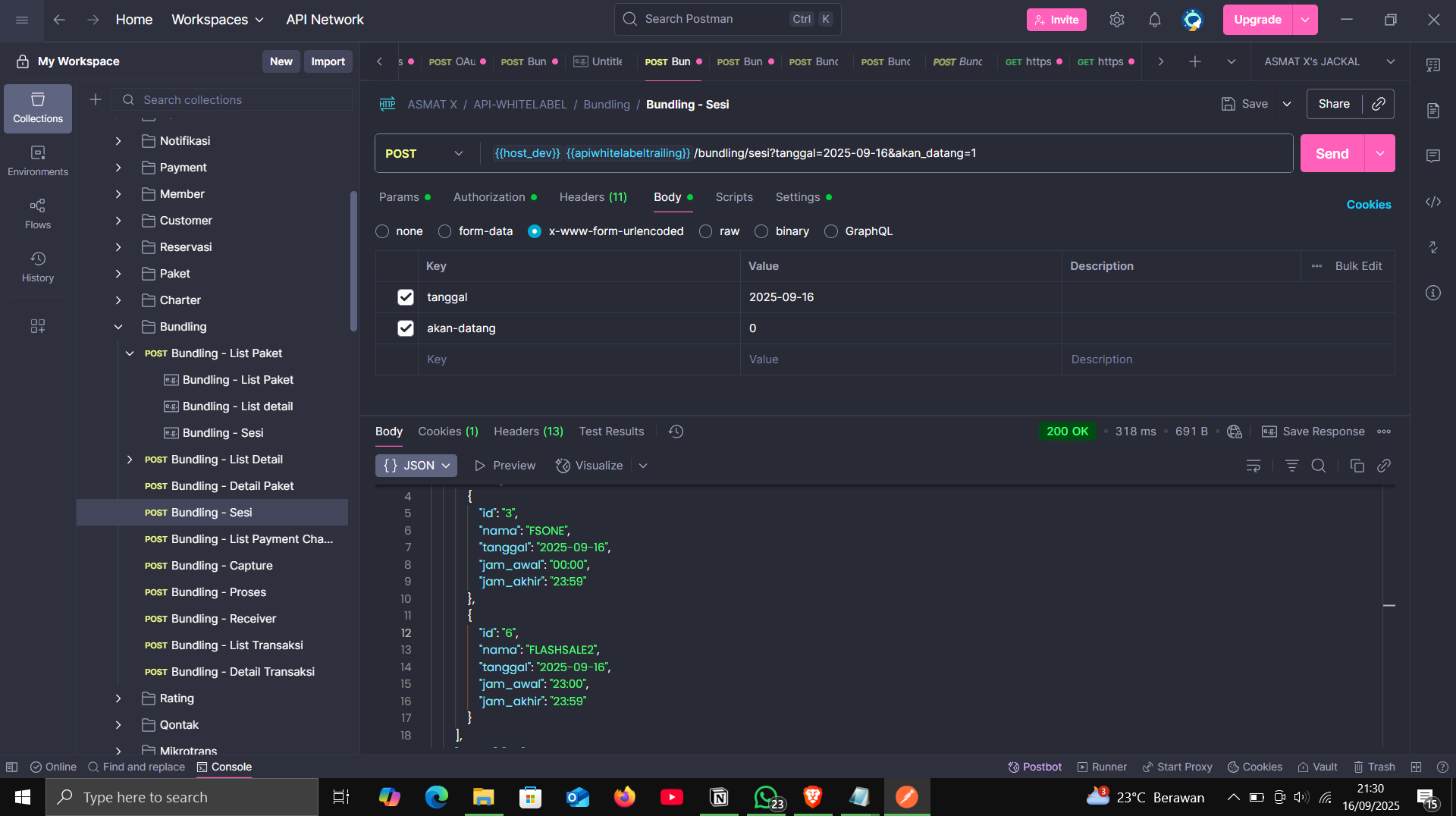
Task: Open Postman settings gear icon
Action: (x=1116, y=20)
